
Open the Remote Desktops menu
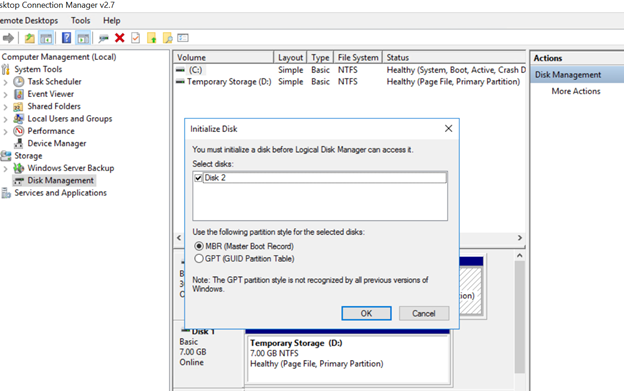[28, 21]
